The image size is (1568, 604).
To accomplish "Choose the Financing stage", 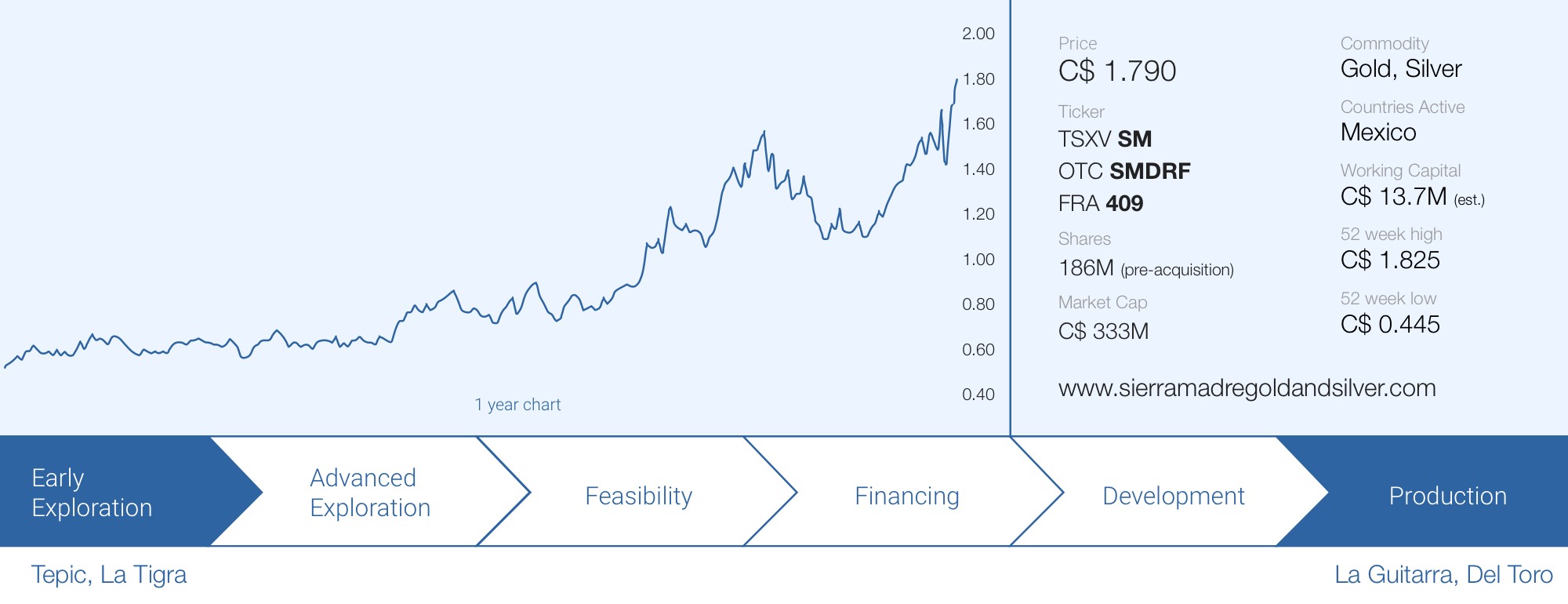I will point(906,496).
